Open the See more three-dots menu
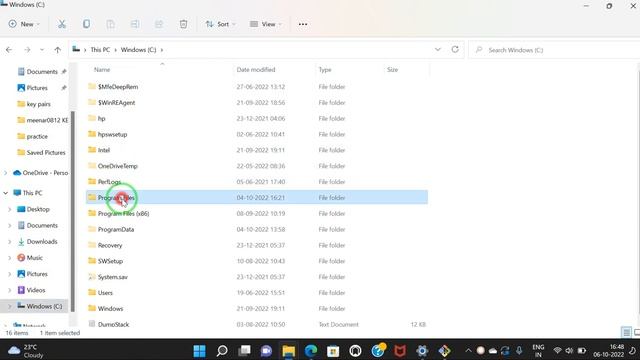 click(x=303, y=24)
